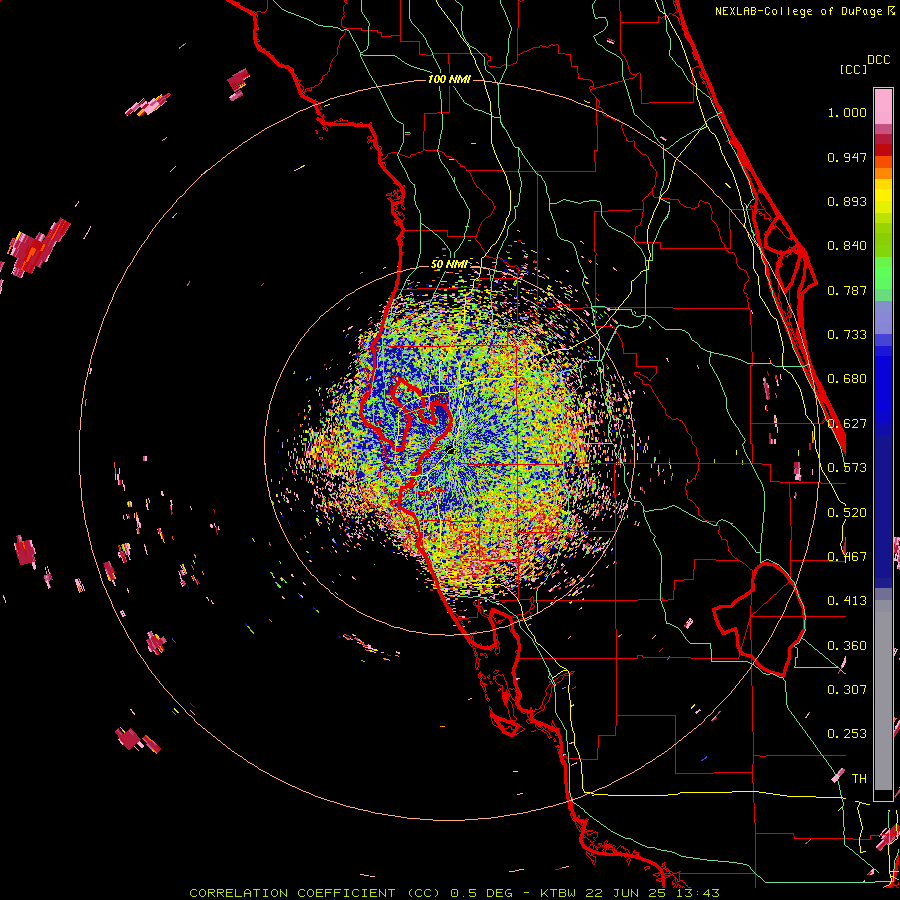Select the 1.000 value on the scale
The image size is (900, 900).
pyautogui.click(x=847, y=112)
